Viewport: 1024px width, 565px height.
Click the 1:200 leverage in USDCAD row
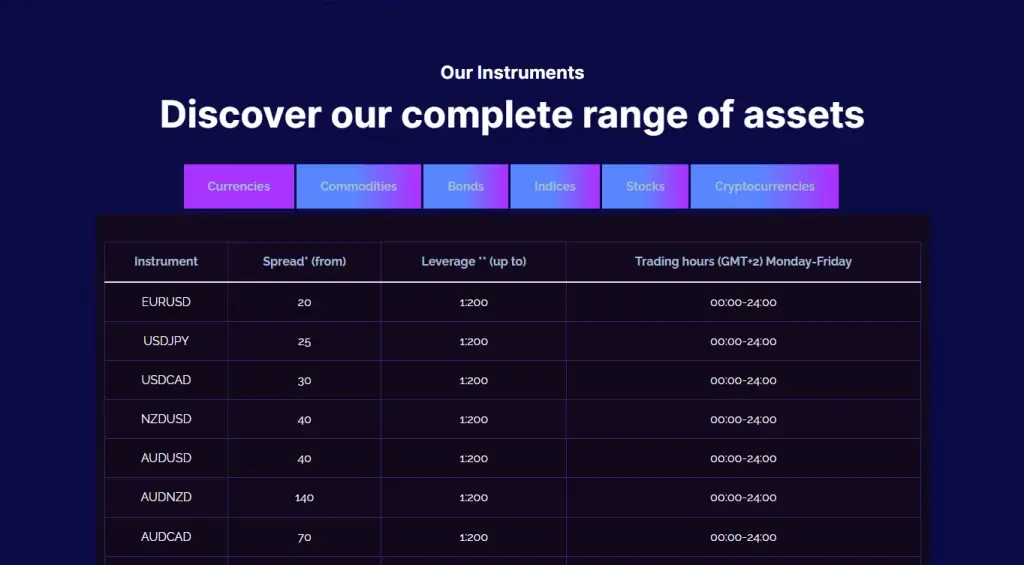473,381
